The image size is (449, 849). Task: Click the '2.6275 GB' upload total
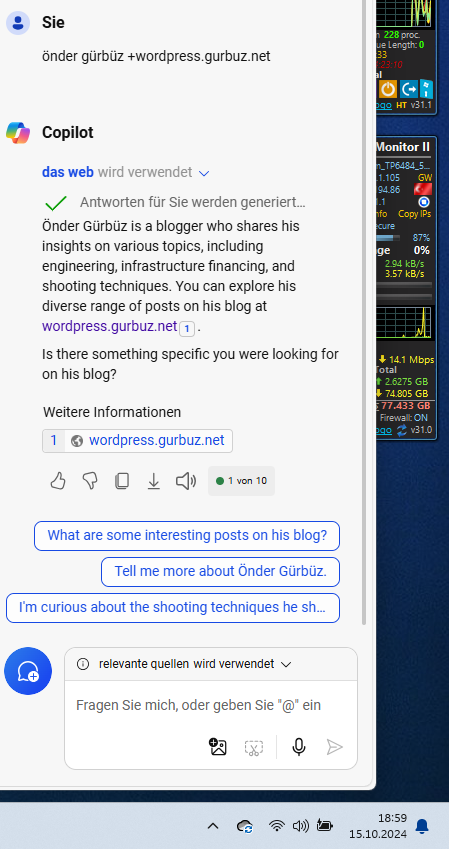tap(406, 382)
